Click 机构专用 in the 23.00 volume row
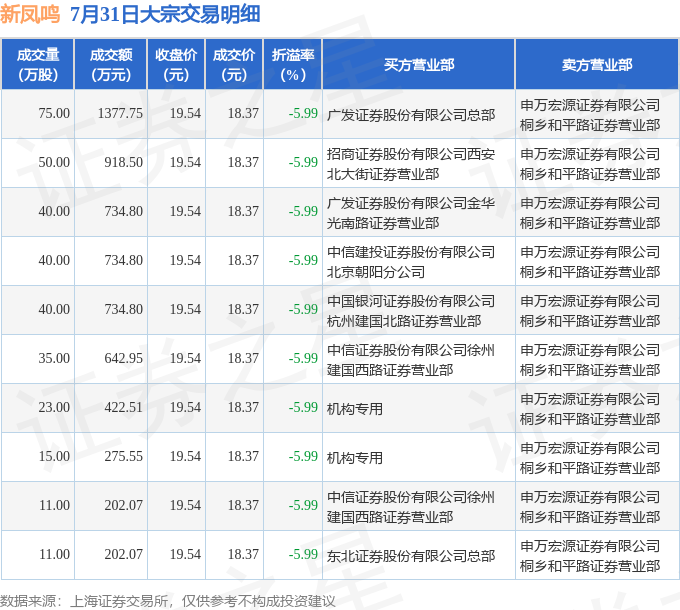This screenshot has height=610, width=680. coord(355,409)
